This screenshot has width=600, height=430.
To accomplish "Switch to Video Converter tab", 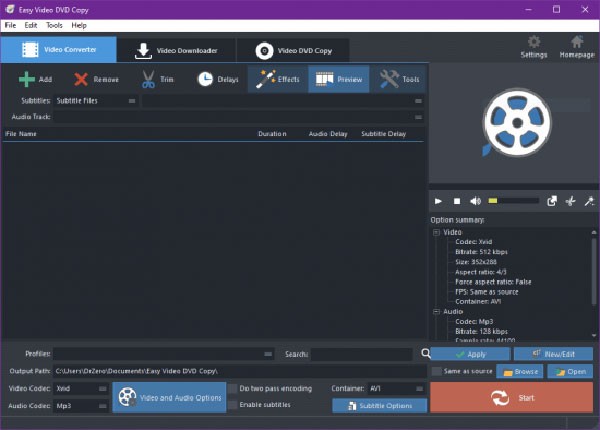I will (x=59, y=50).
